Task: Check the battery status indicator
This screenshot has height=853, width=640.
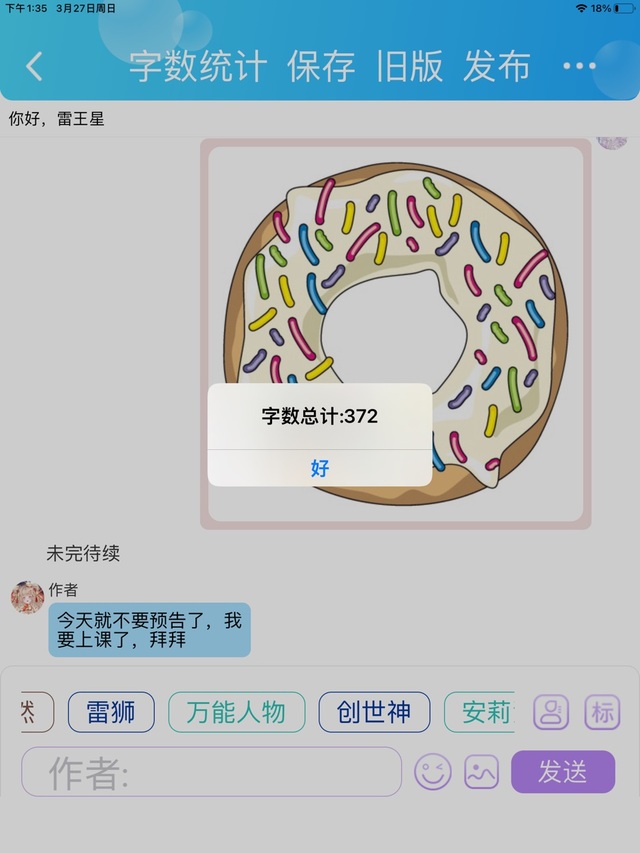Action: point(624,8)
